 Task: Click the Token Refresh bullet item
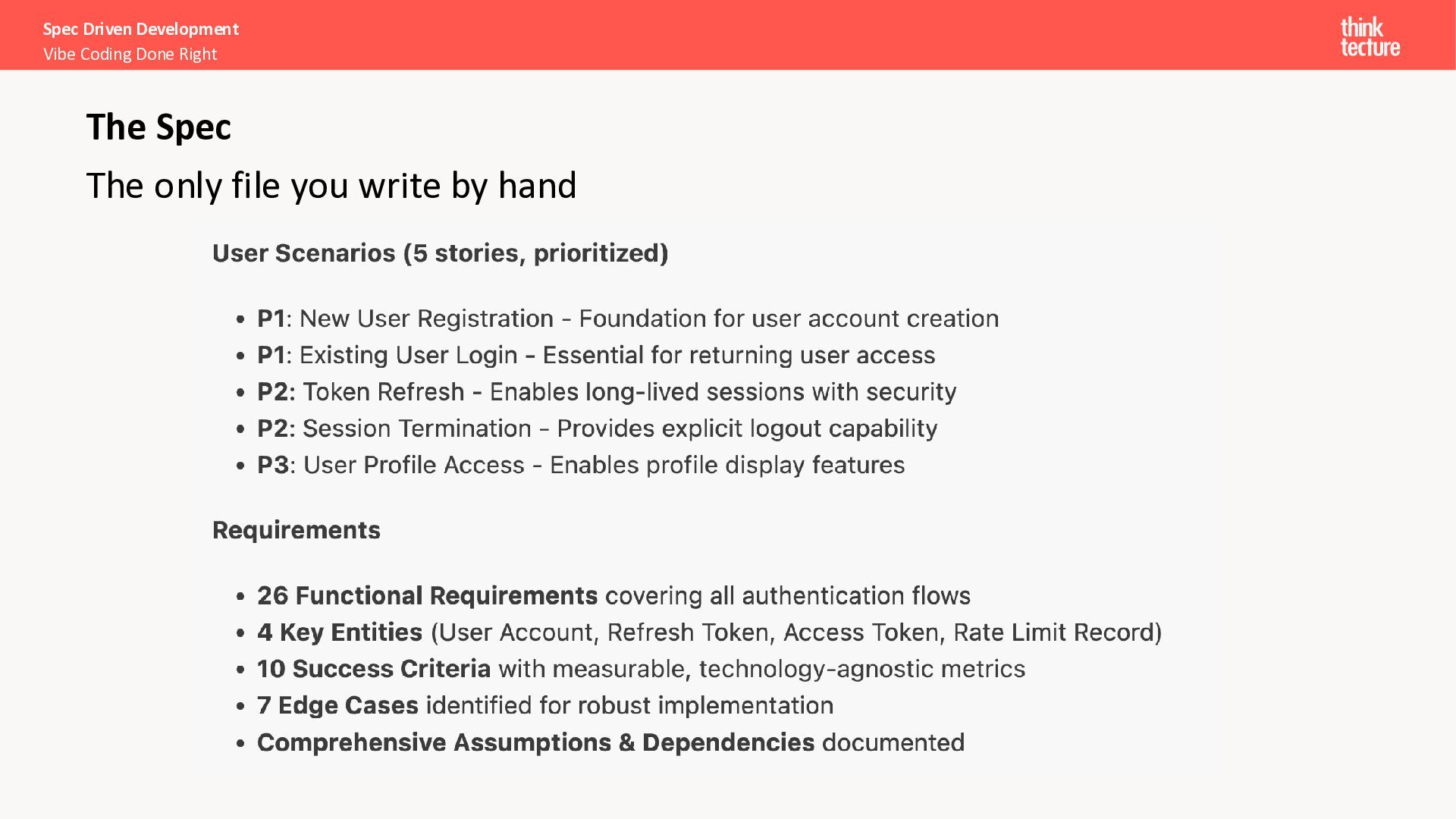tap(606, 392)
